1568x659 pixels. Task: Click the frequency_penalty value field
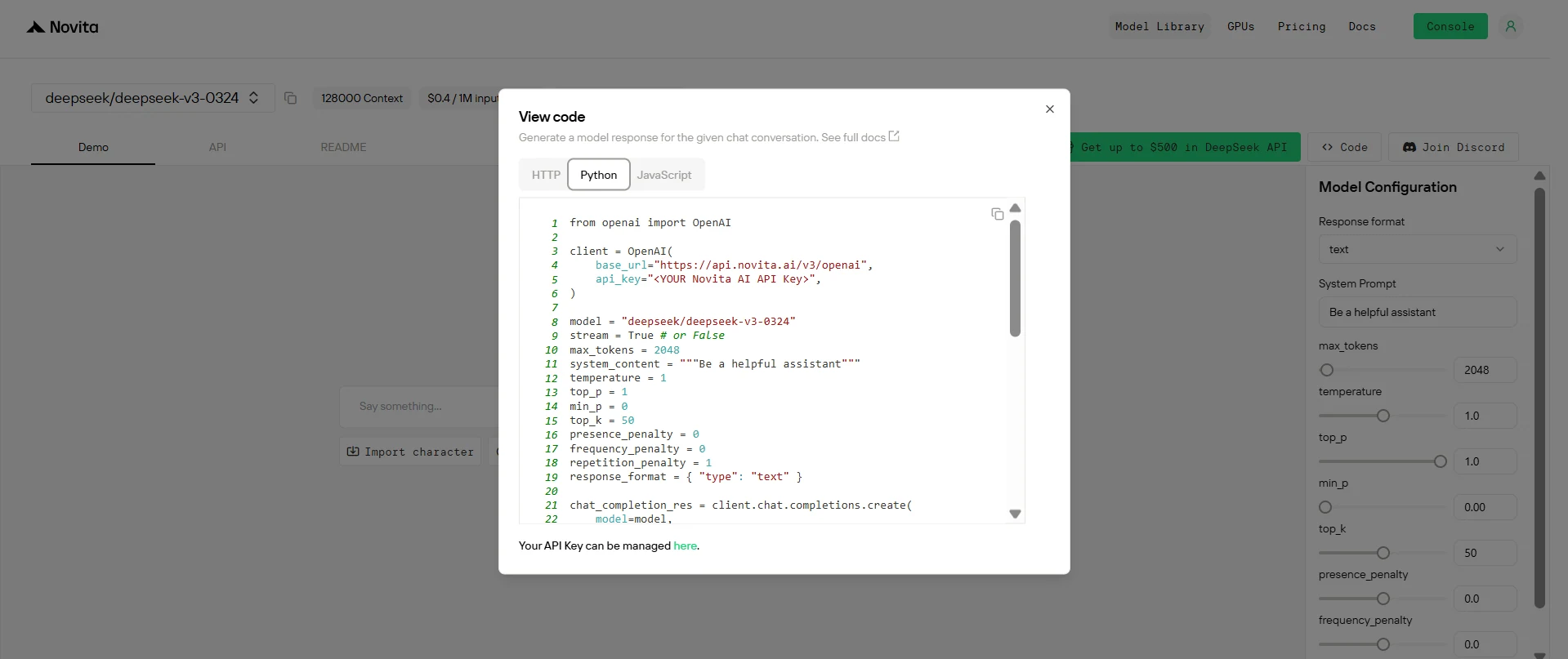click(1485, 644)
